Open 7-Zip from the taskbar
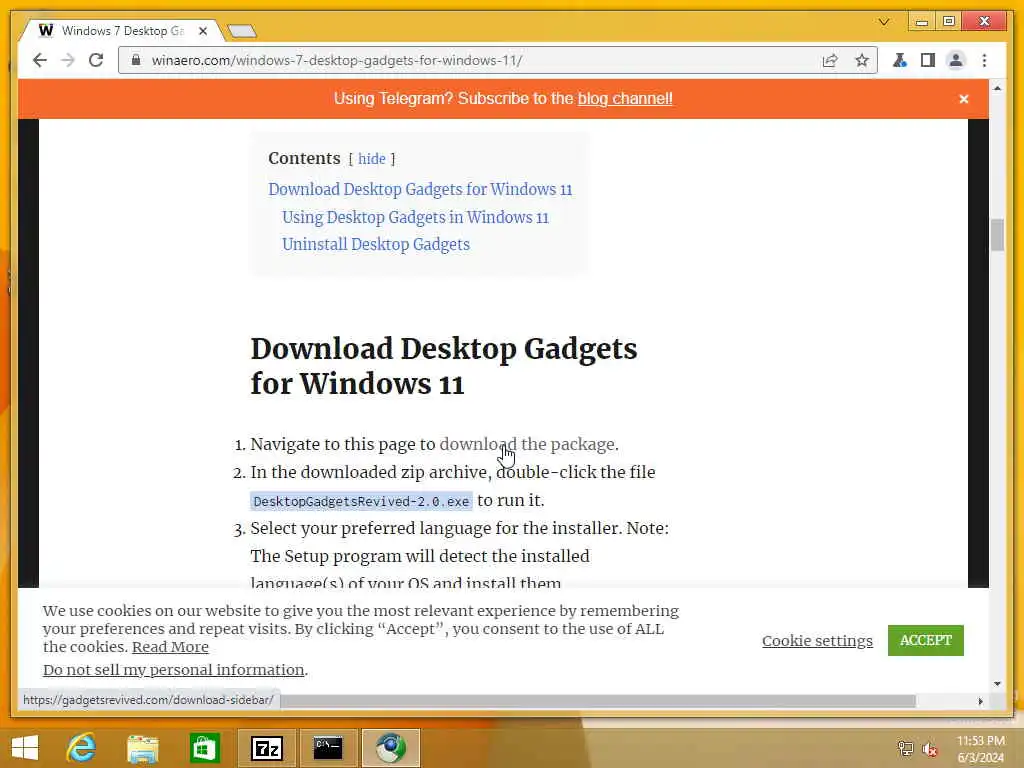This screenshot has width=1024, height=768. tap(266, 748)
